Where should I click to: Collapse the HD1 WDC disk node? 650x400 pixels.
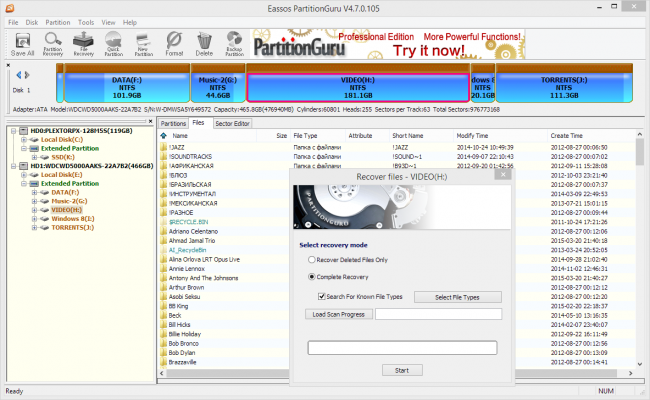[14, 166]
